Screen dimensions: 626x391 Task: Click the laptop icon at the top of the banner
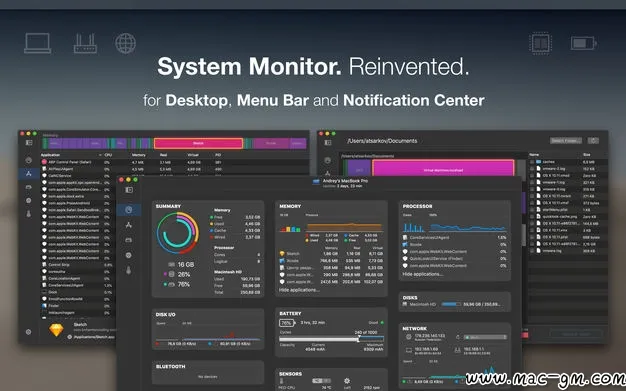[x=38, y=43]
